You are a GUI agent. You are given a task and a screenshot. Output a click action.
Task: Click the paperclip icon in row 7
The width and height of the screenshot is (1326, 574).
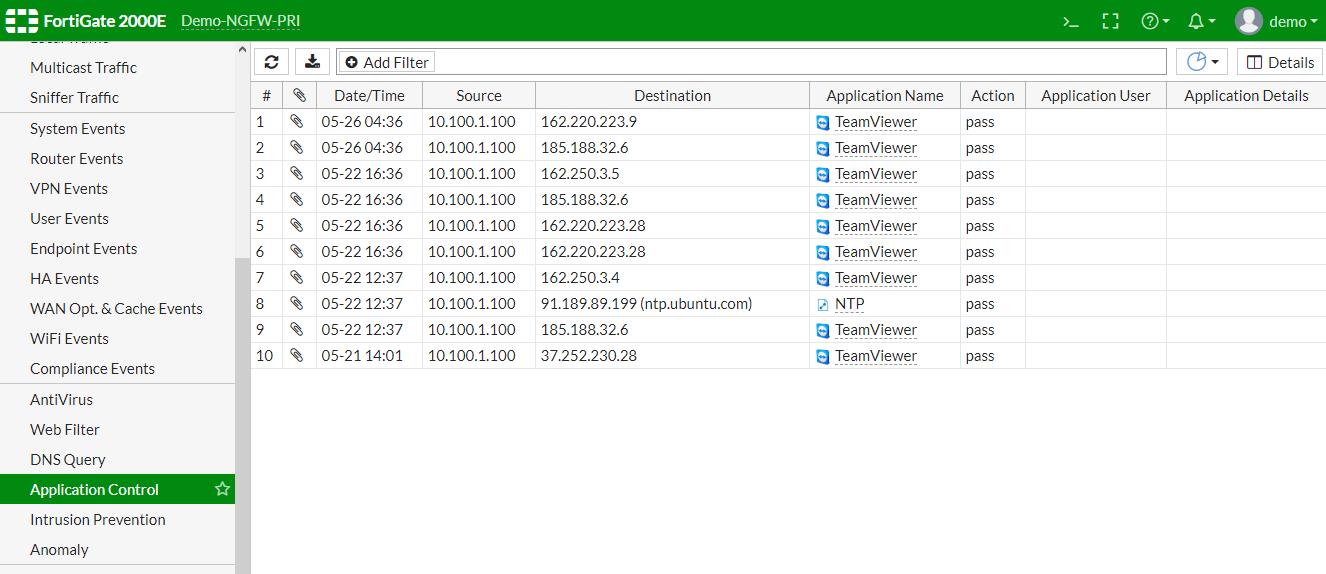(x=296, y=277)
